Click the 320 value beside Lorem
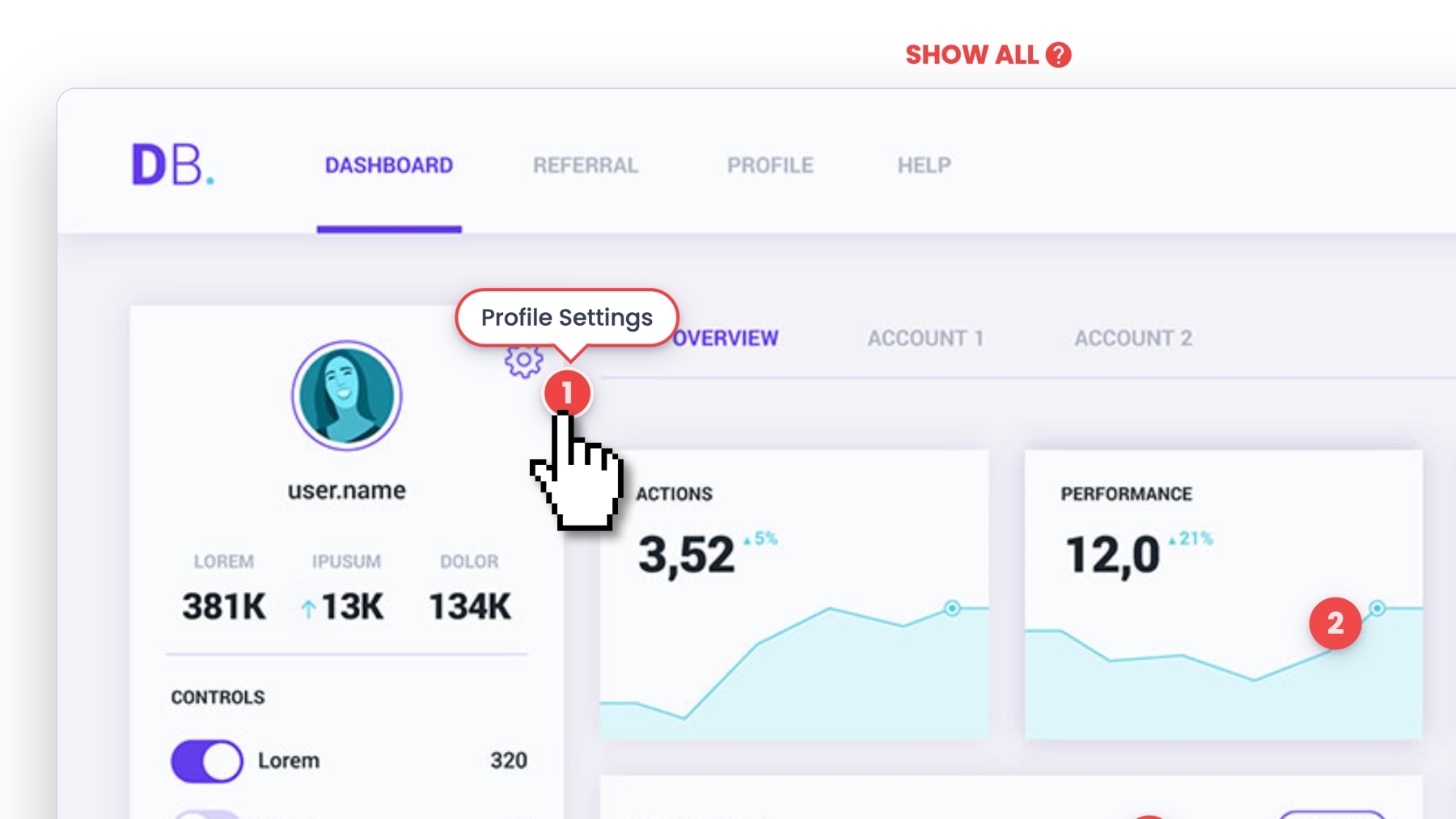This screenshot has width=1456, height=819. 509,761
